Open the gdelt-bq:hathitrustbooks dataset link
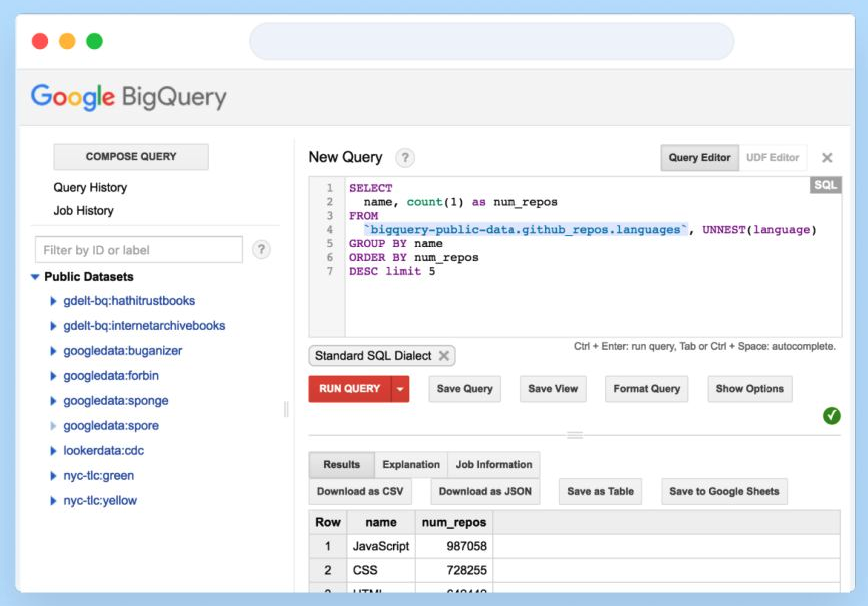The image size is (868, 606). pos(129,301)
